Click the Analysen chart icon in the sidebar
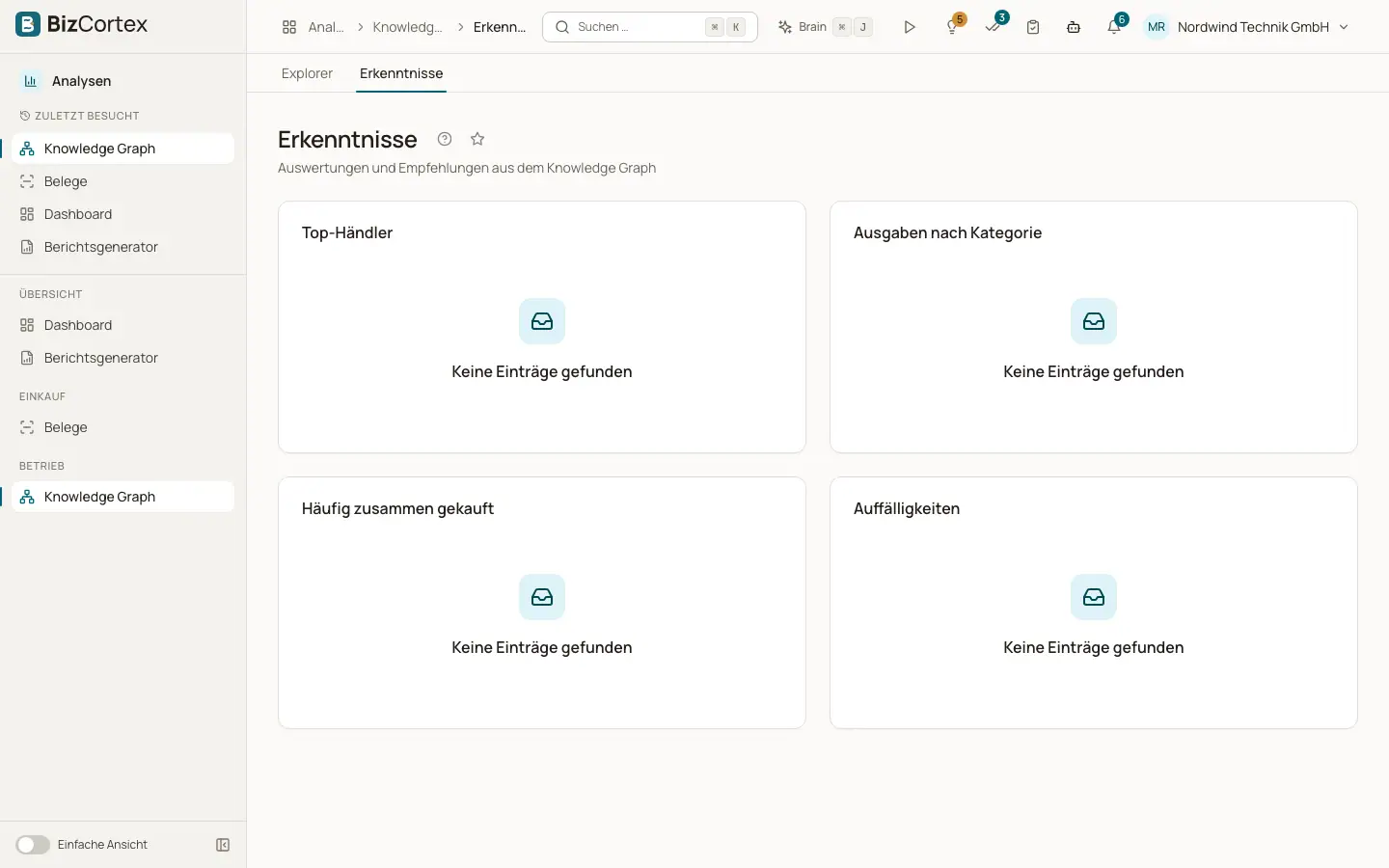The image size is (1389, 868). 31,81
